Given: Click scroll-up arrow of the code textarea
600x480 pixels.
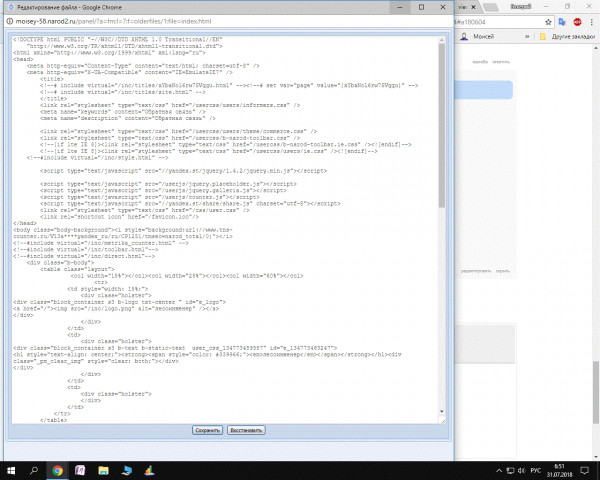Looking at the screenshot, I should coord(442,40).
